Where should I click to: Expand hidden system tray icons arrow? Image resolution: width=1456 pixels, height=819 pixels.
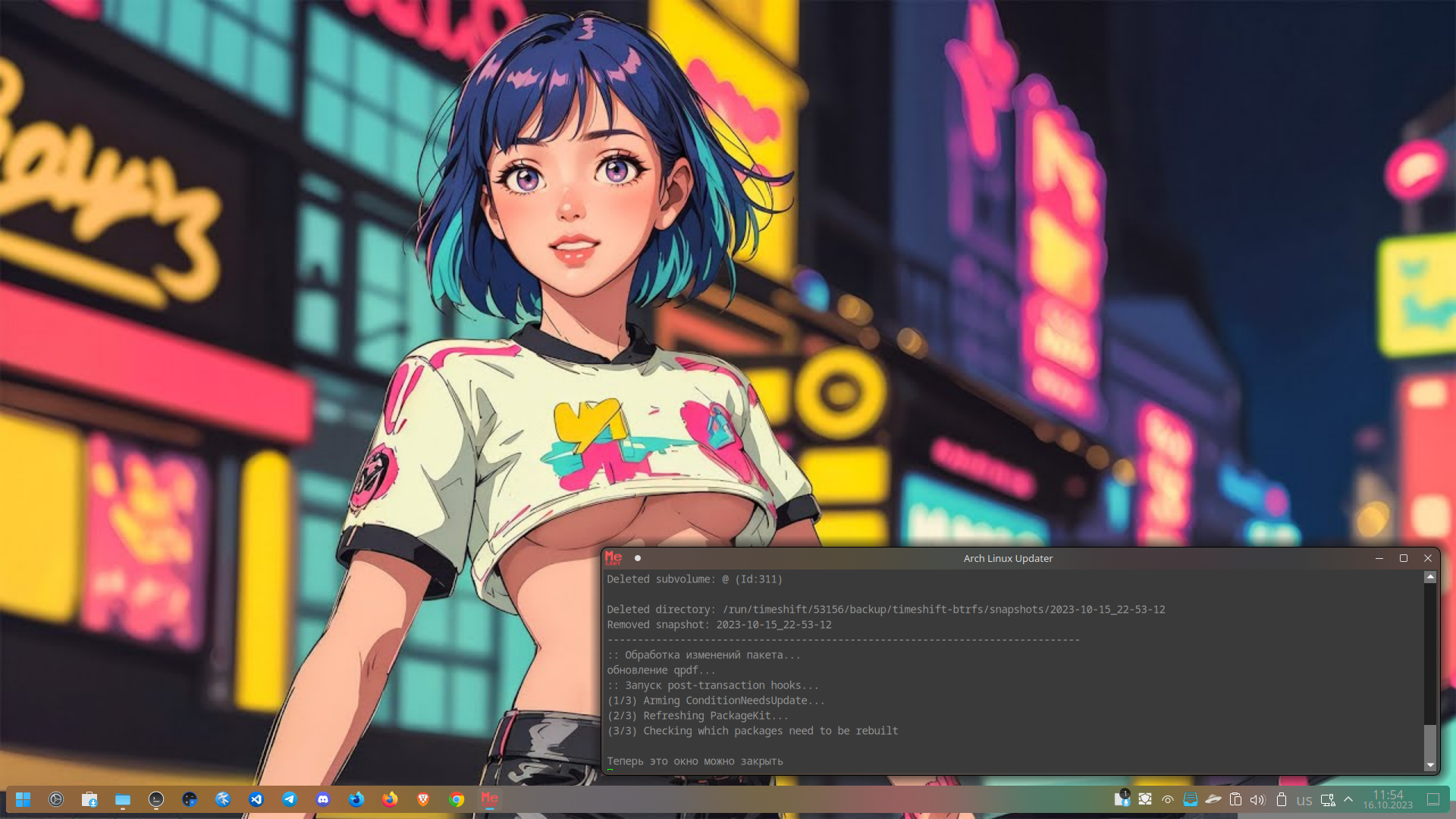(x=1348, y=799)
